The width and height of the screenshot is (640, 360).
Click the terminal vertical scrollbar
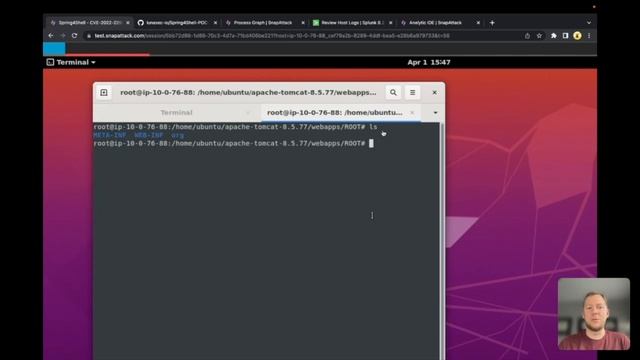(x=442, y=241)
